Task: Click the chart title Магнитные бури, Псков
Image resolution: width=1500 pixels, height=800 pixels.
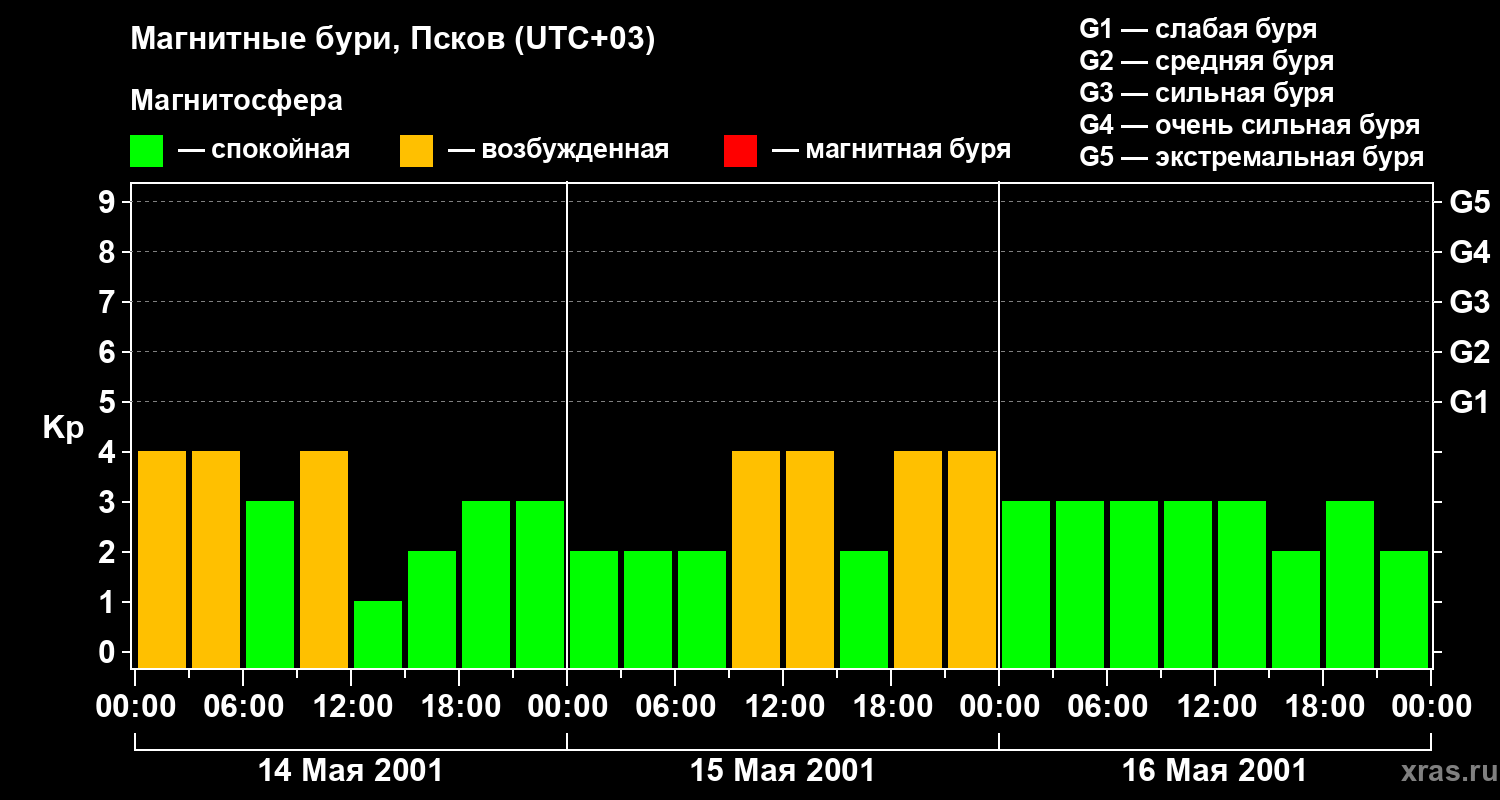Action: coord(392,40)
